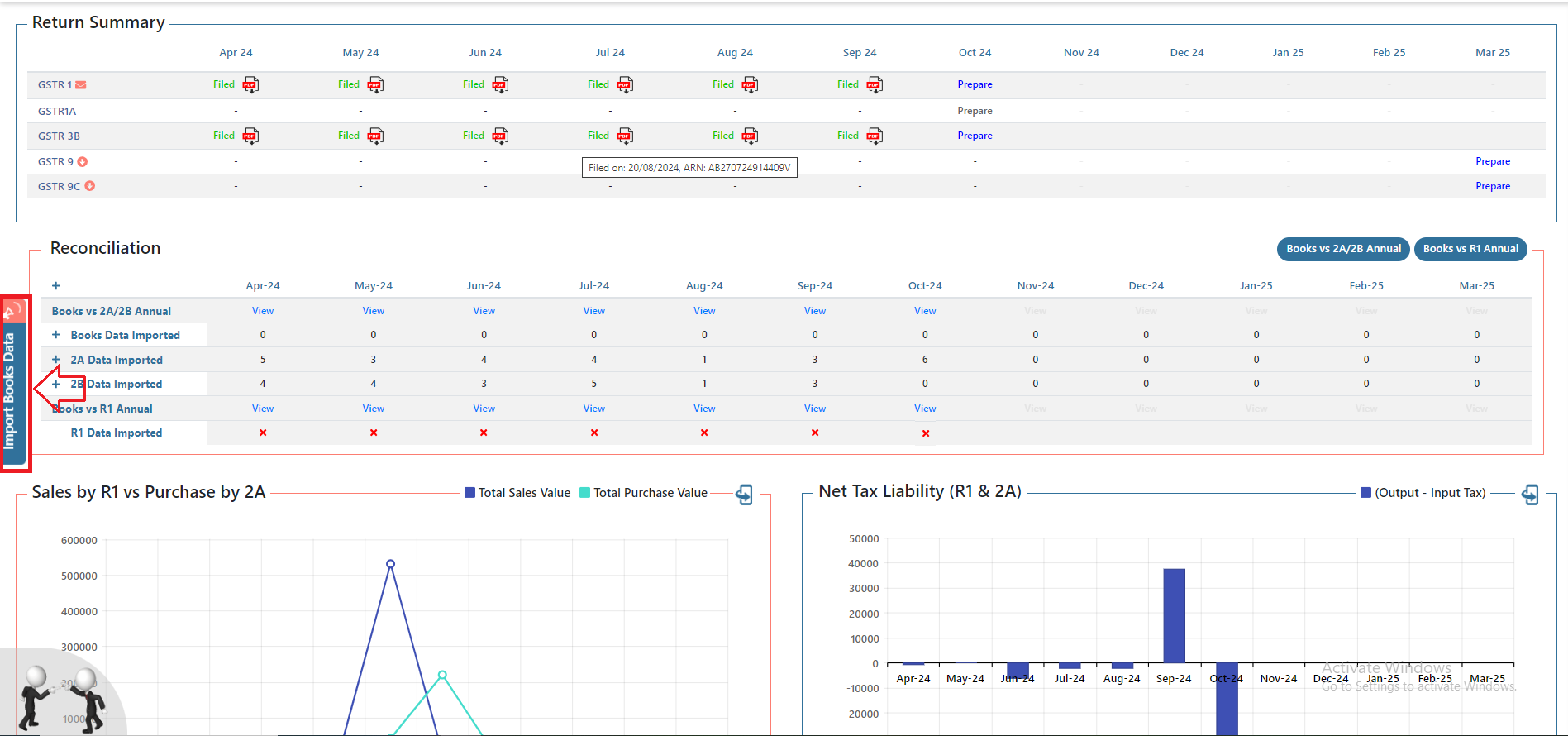1568x736 pixels.
Task: View Books vs R1 for May-24
Action: point(374,409)
